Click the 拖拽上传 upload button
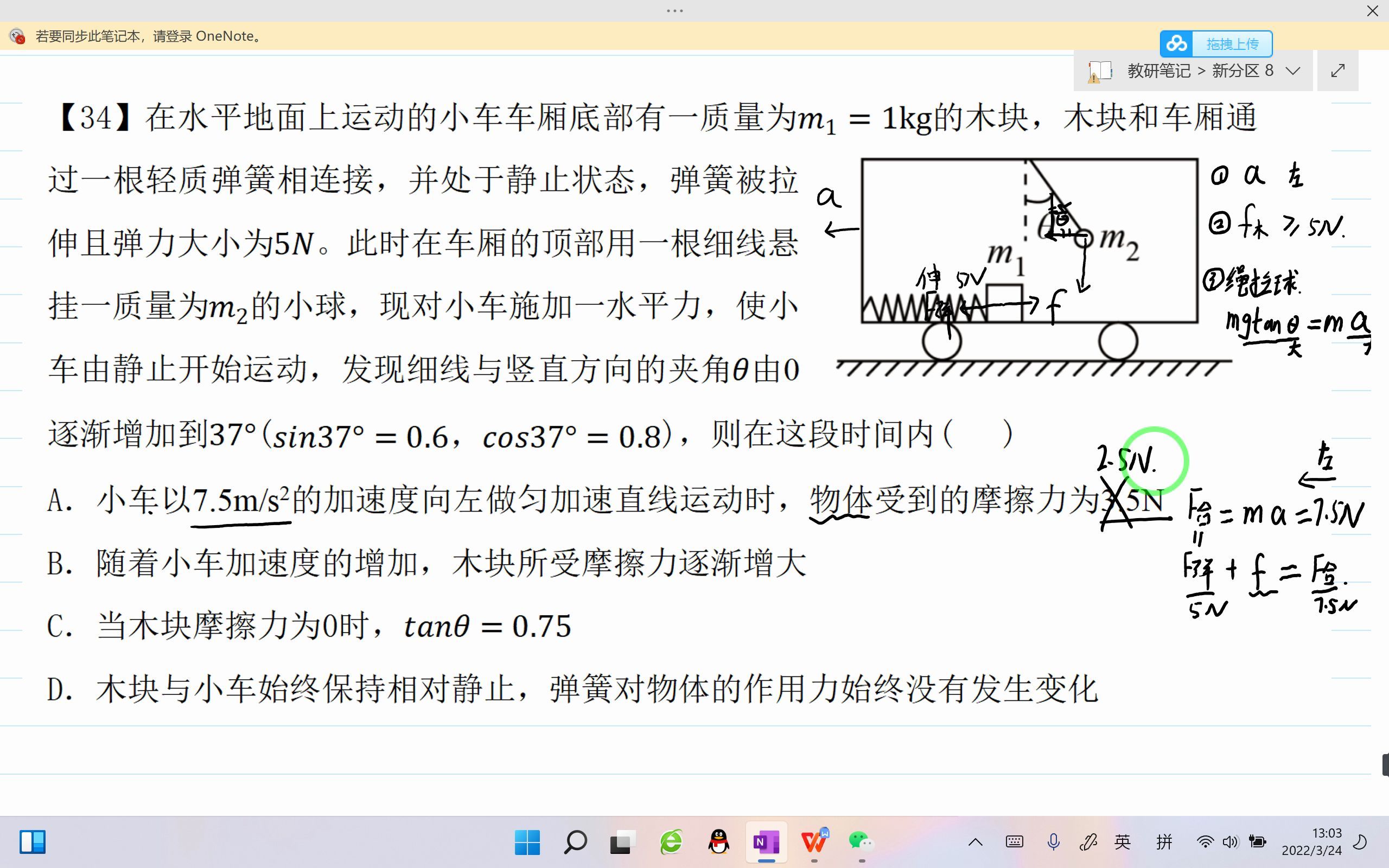The image size is (1389, 868). pos(1232,43)
